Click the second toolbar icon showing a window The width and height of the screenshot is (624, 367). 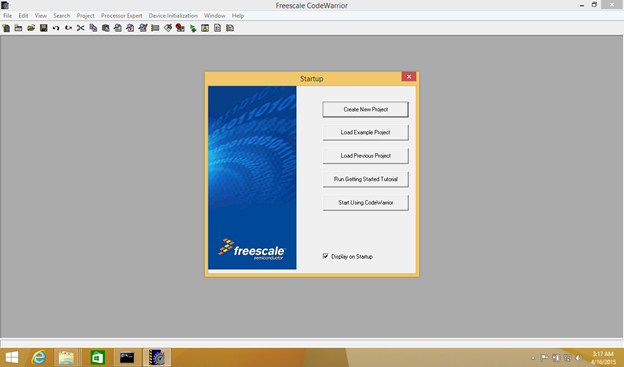(x=18, y=28)
